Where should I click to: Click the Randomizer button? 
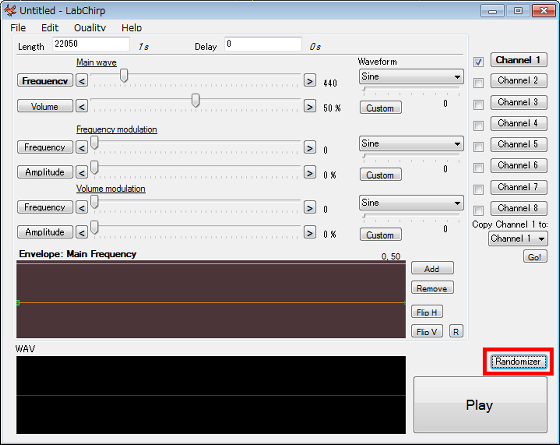click(518, 362)
